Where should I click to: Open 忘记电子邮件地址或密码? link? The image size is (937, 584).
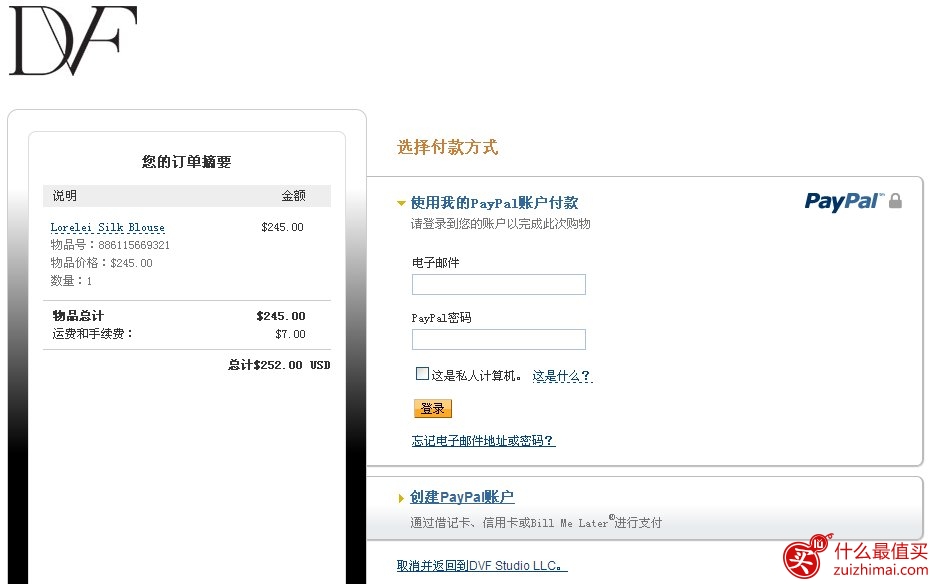click(483, 441)
